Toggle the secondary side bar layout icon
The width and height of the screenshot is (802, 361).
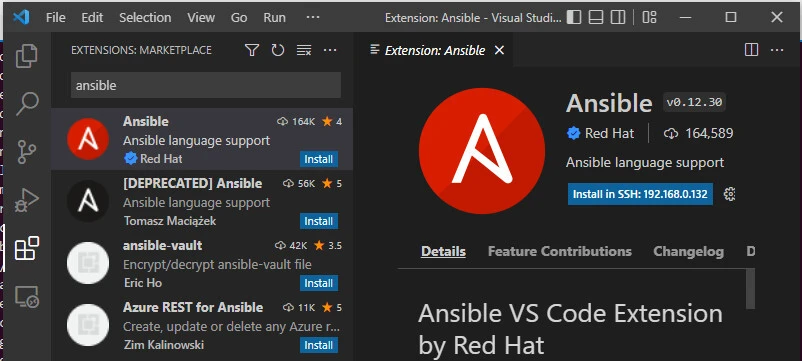tap(618, 17)
